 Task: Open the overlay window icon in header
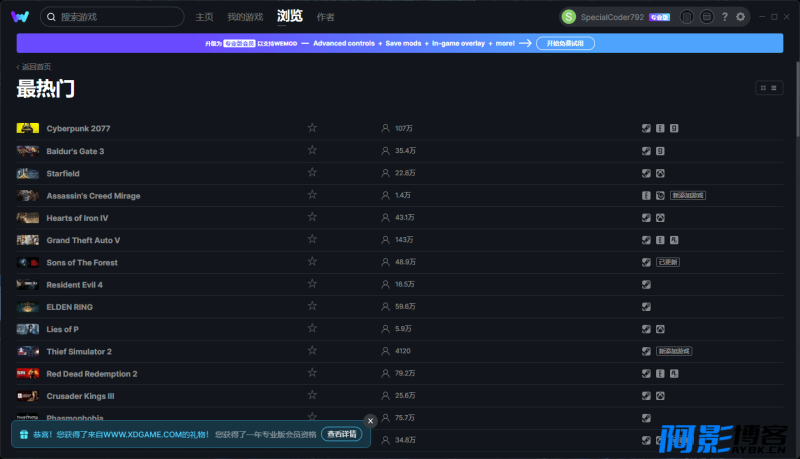[x=707, y=17]
